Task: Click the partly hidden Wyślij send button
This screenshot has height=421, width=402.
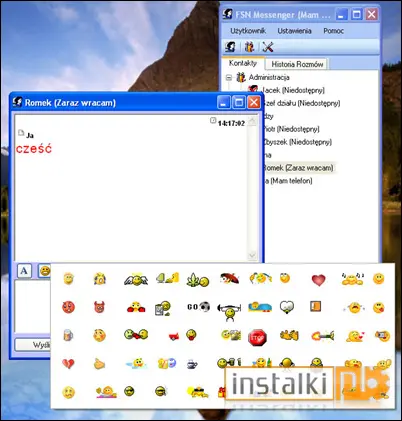Action: tap(33, 345)
